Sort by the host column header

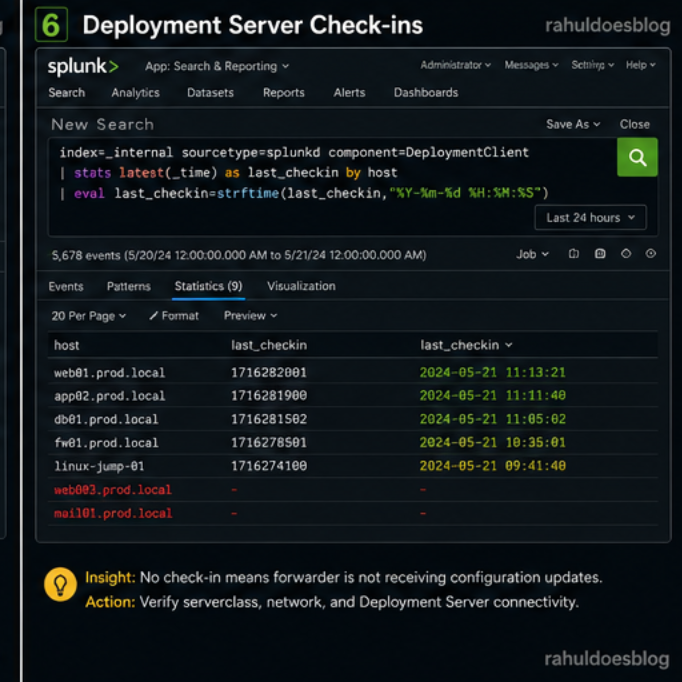pos(67,345)
